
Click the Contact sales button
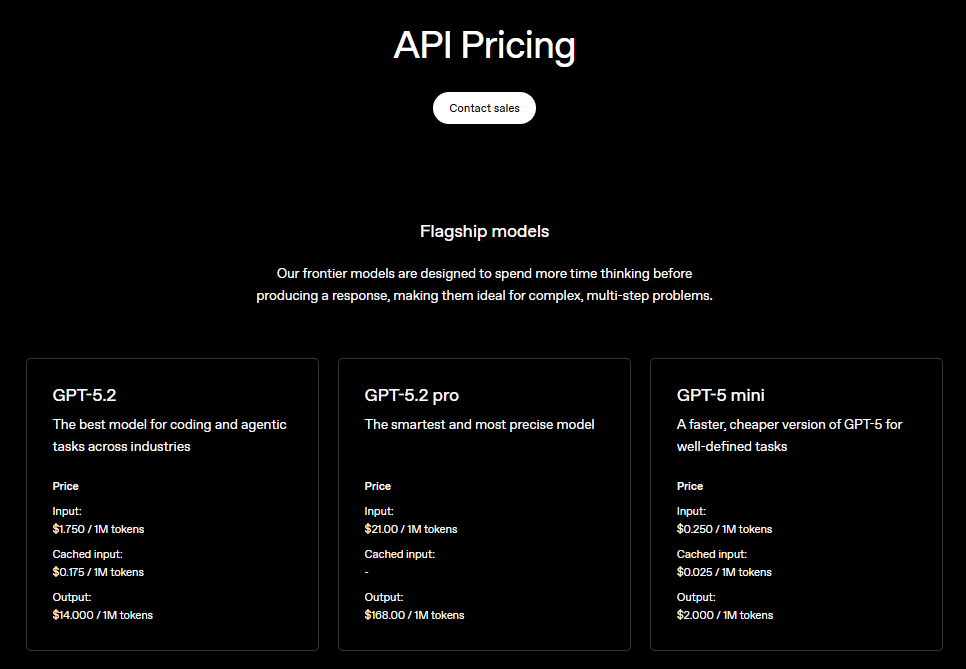[x=484, y=108]
